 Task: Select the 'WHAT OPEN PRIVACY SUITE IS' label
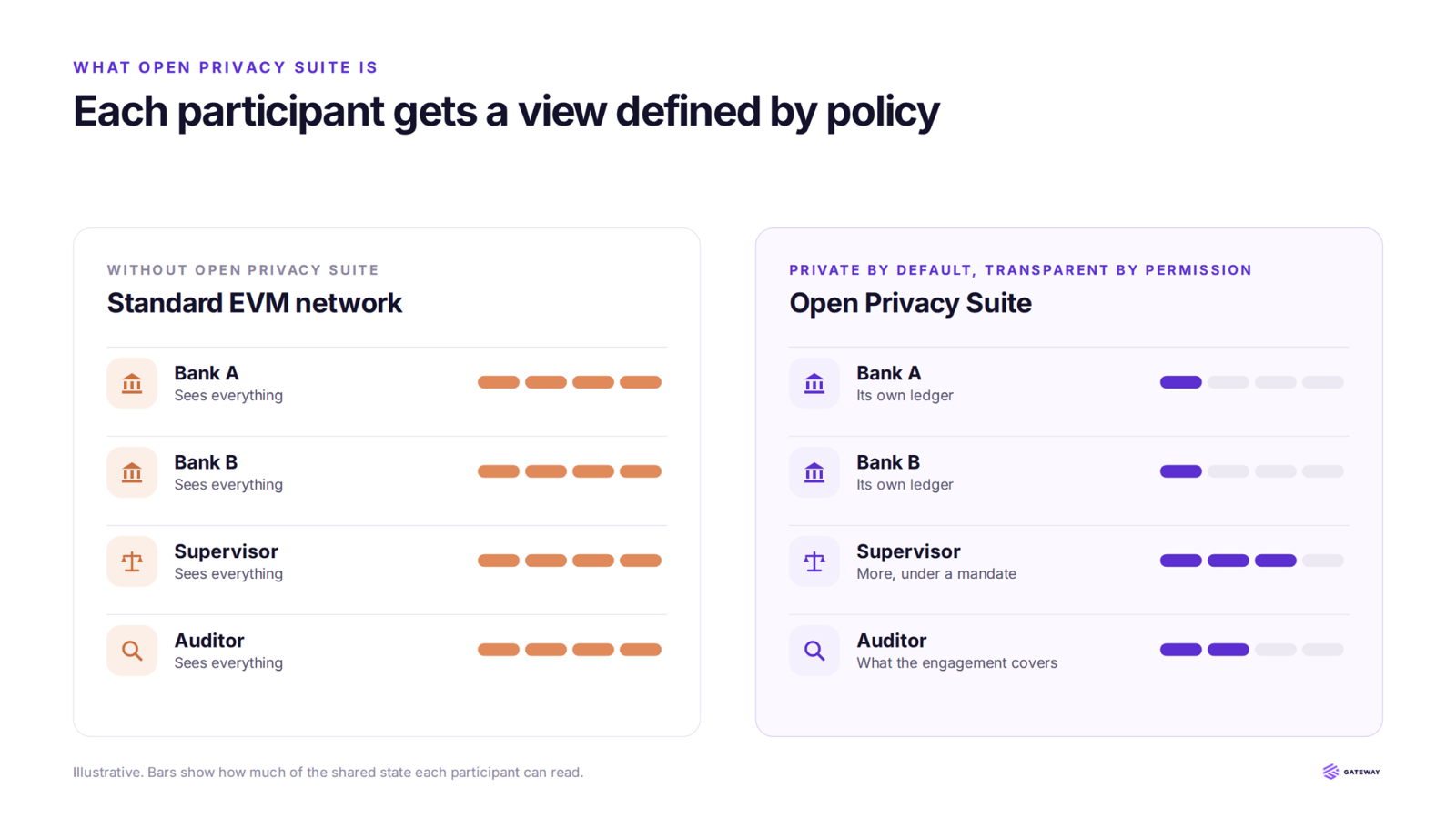(226, 67)
